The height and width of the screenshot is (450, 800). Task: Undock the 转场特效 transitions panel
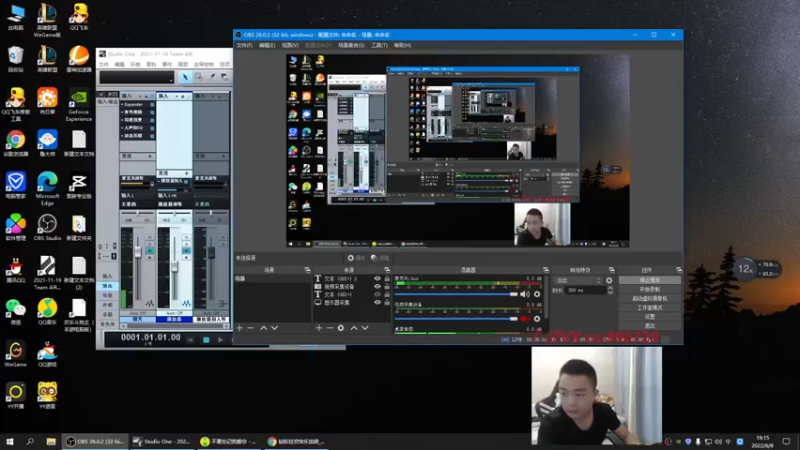[611, 270]
